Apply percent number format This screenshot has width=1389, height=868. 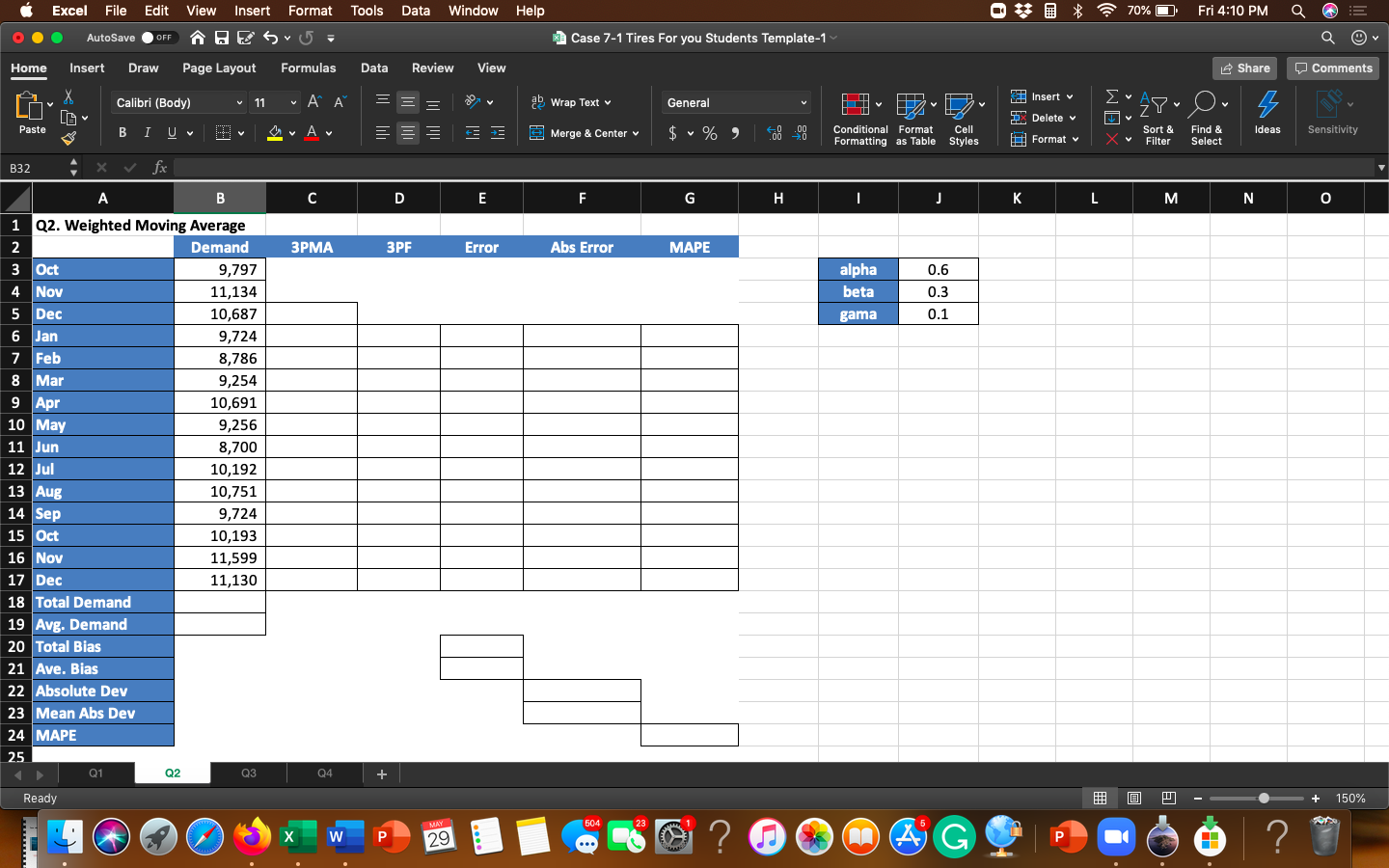coord(709,133)
